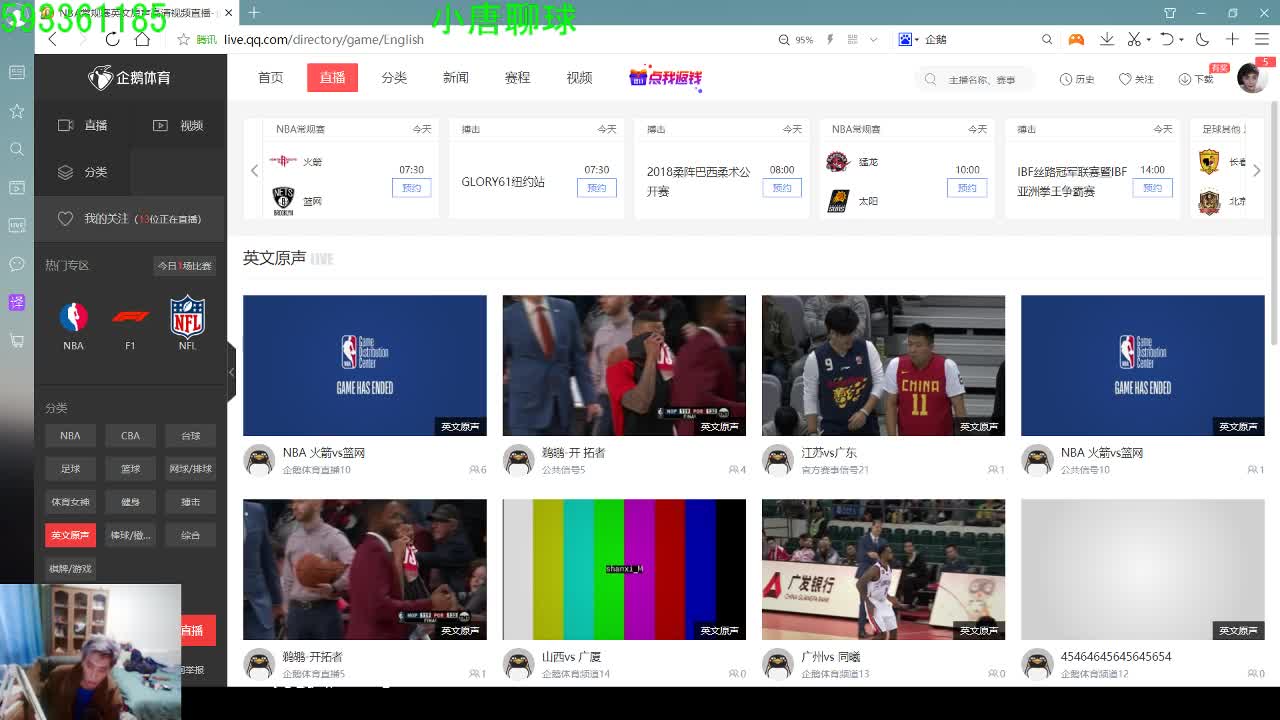Open the 直播 camera item in sidebar
The width and height of the screenshot is (1280, 720).
83,125
